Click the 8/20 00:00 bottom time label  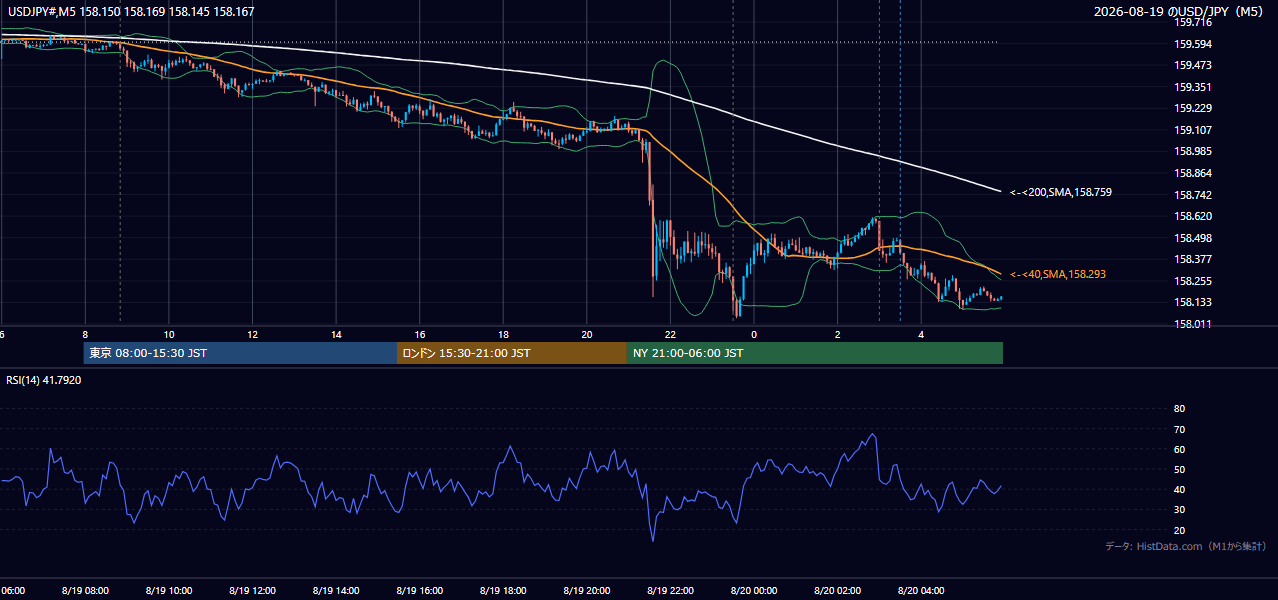click(x=754, y=590)
